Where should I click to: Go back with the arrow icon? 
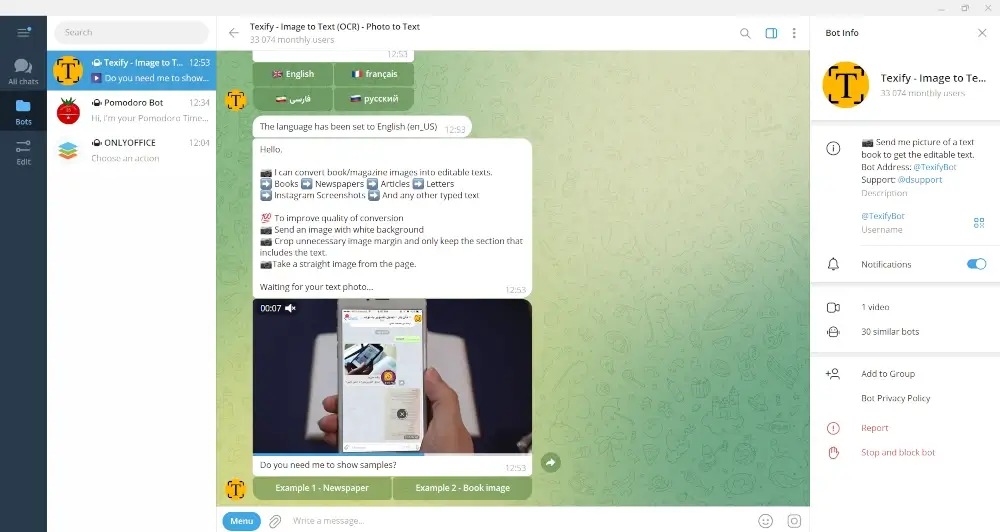point(234,33)
